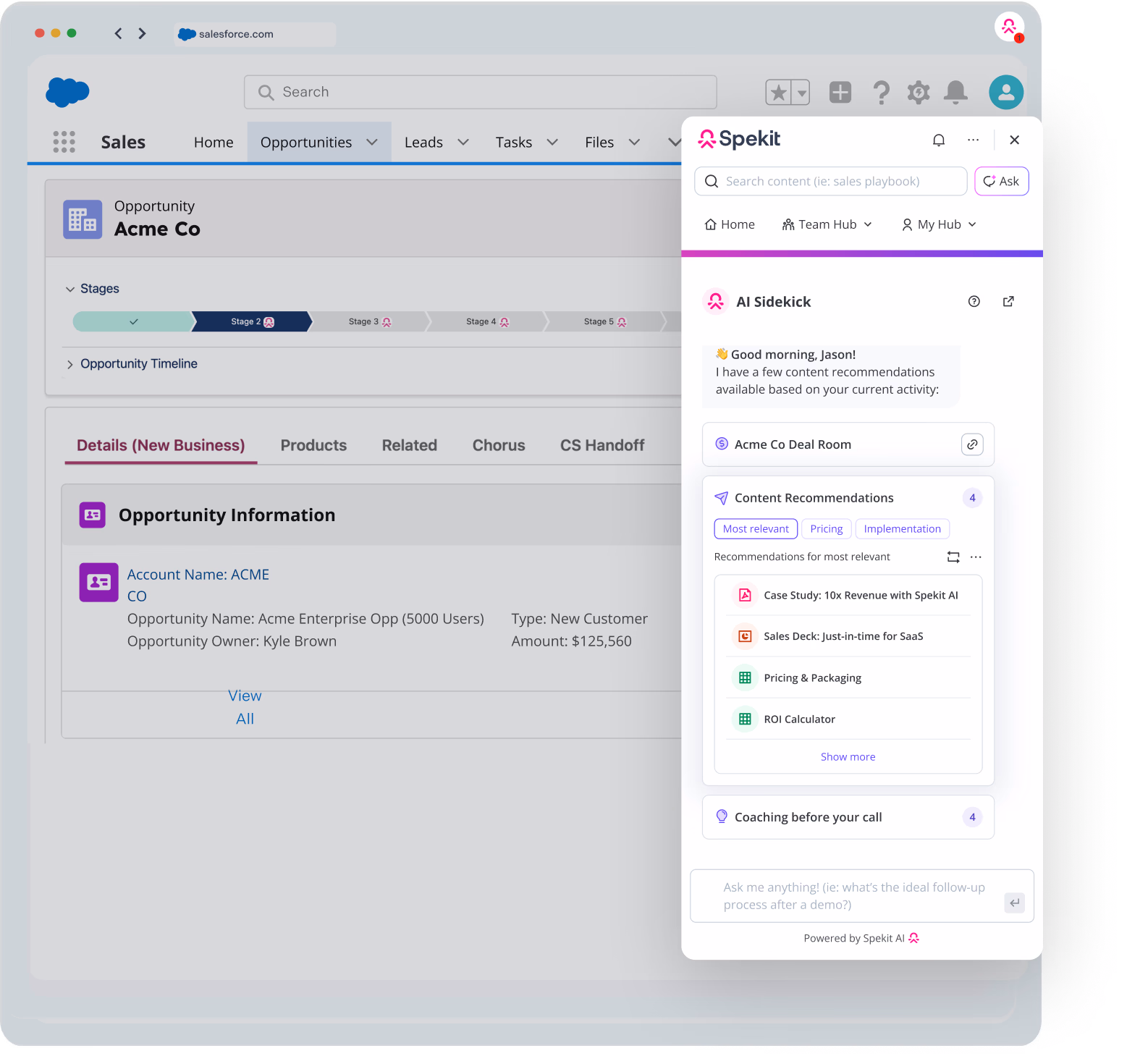Screen dimensions: 1127x1064
Task: Click the global create plus icon
Action: pos(840,92)
